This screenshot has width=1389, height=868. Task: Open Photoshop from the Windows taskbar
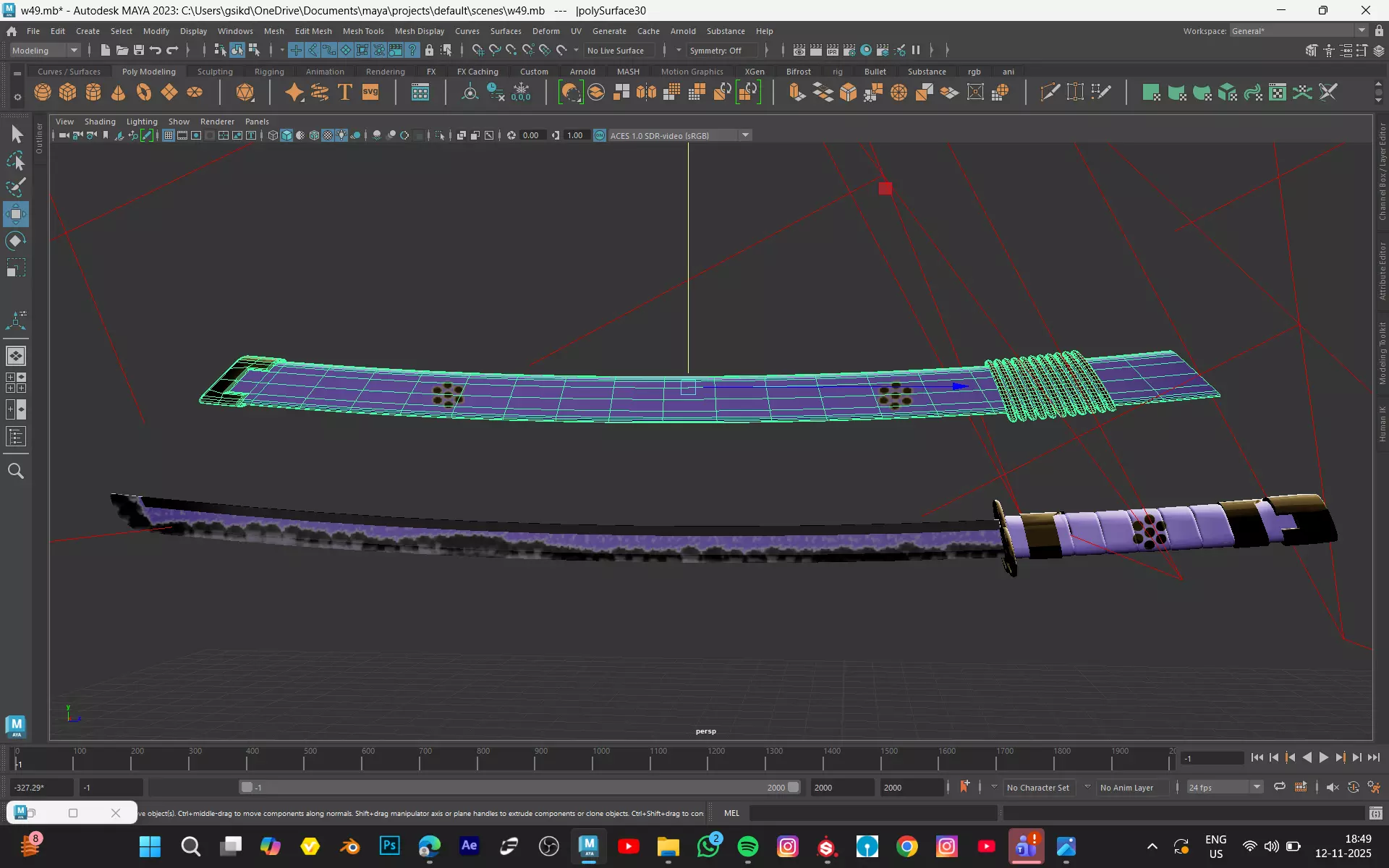pos(389,846)
